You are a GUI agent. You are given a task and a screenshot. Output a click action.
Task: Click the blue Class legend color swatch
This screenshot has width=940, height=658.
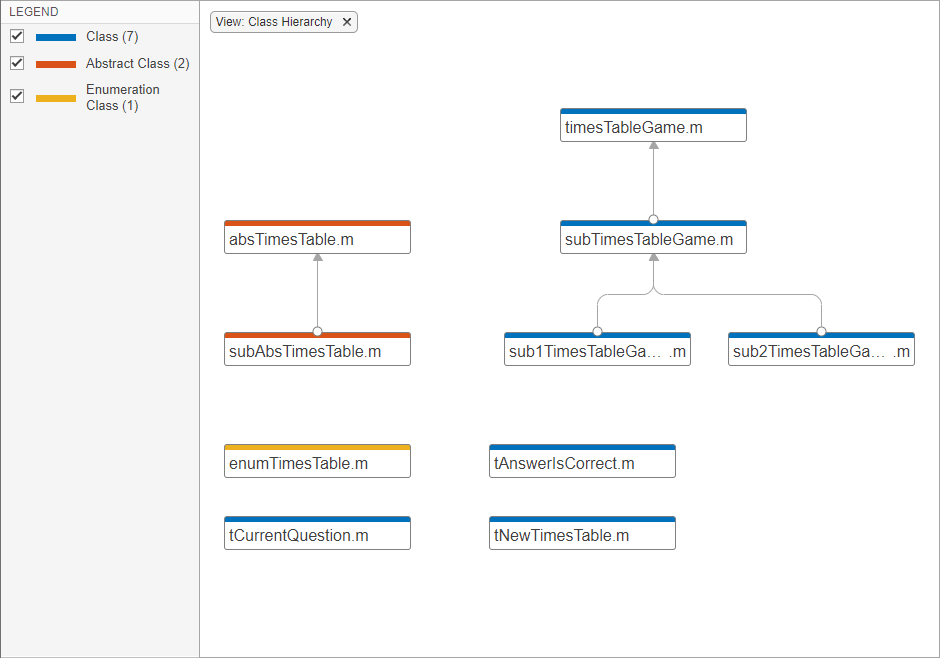point(56,37)
